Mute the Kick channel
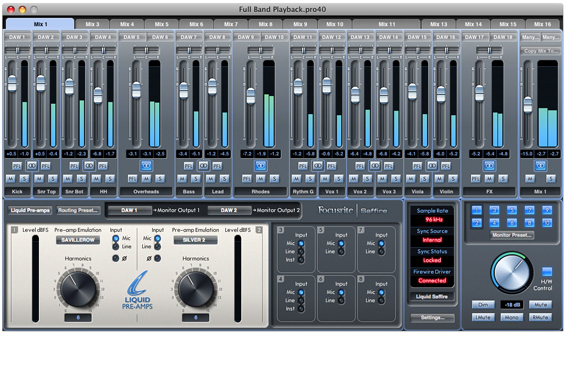The width and height of the screenshot is (566, 369). click(10, 179)
